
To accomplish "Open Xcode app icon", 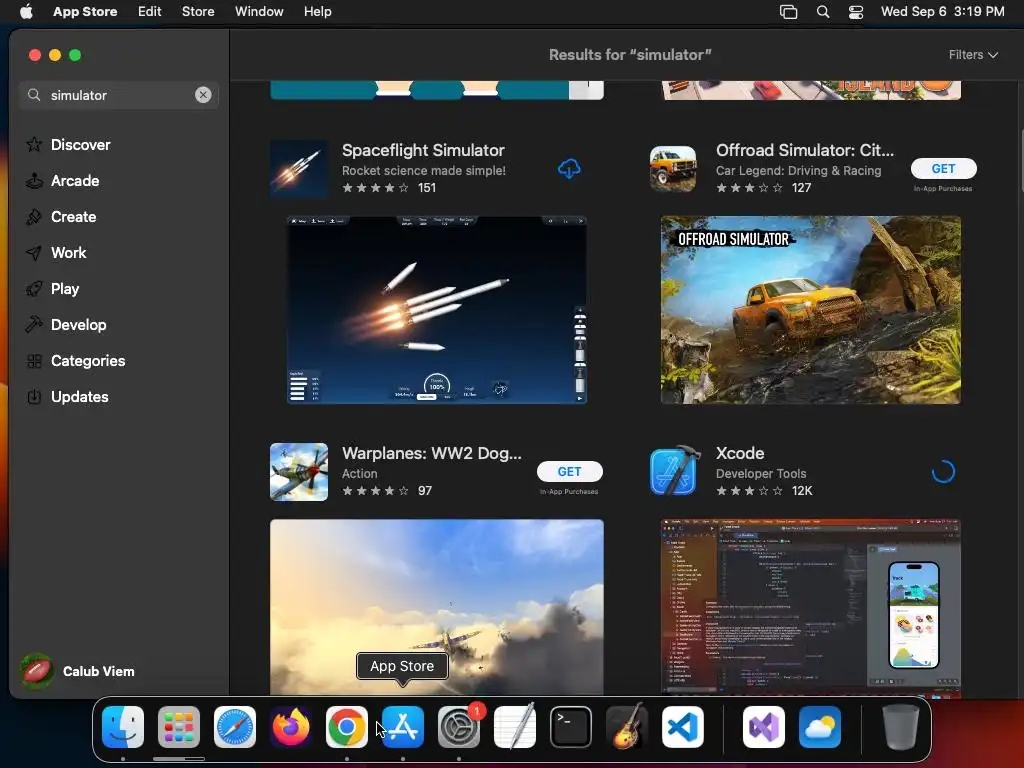I will click(675, 471).
